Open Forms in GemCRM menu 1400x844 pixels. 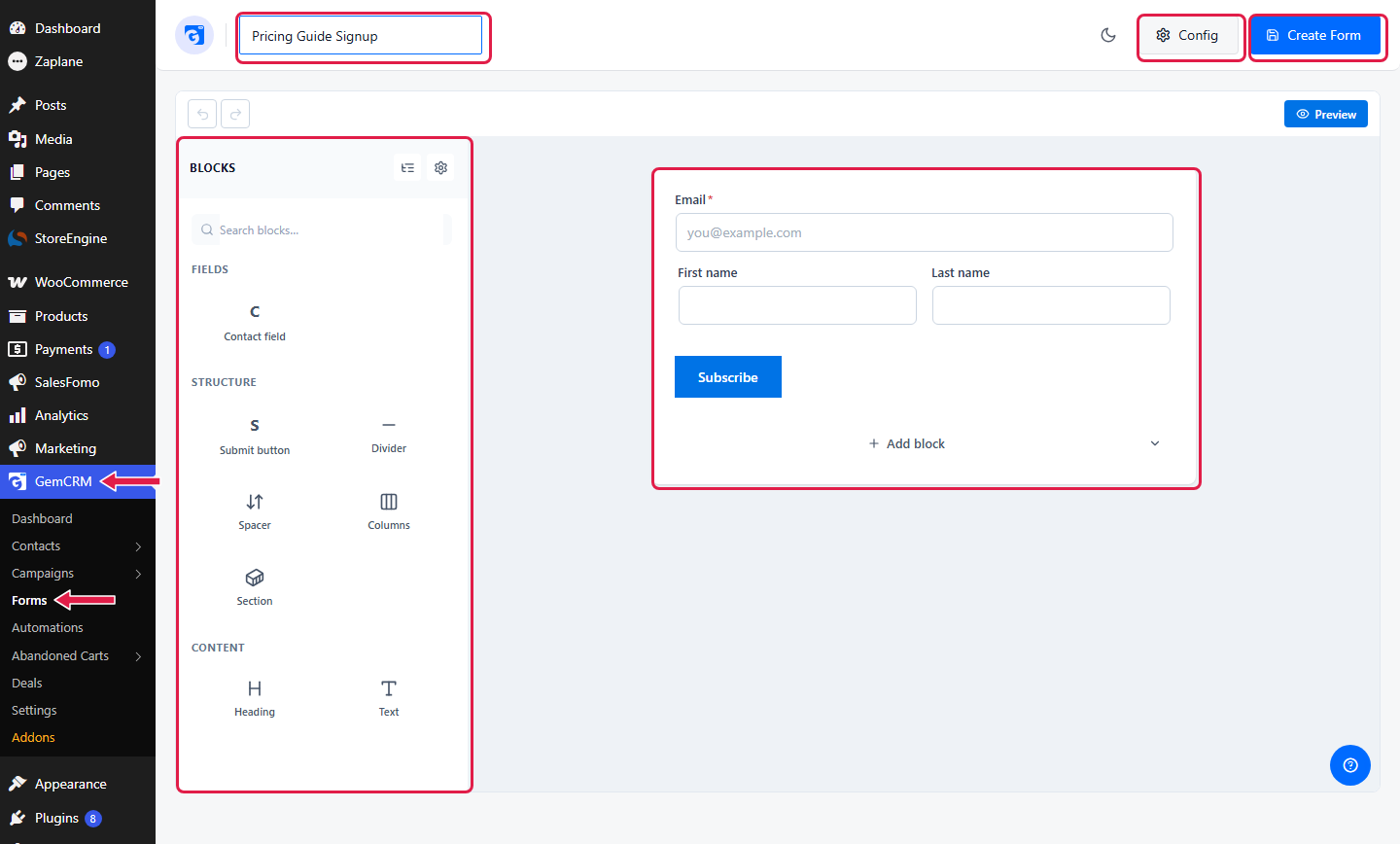[29, 601]
